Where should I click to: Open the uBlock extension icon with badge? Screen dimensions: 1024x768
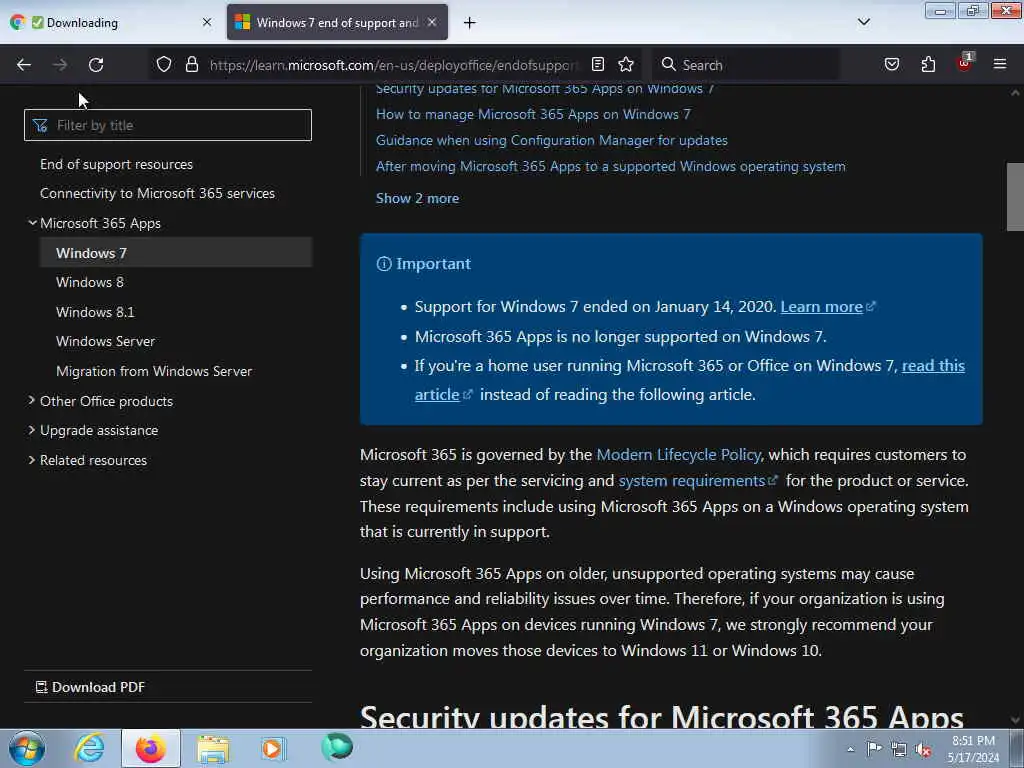(x=965, y=63)
